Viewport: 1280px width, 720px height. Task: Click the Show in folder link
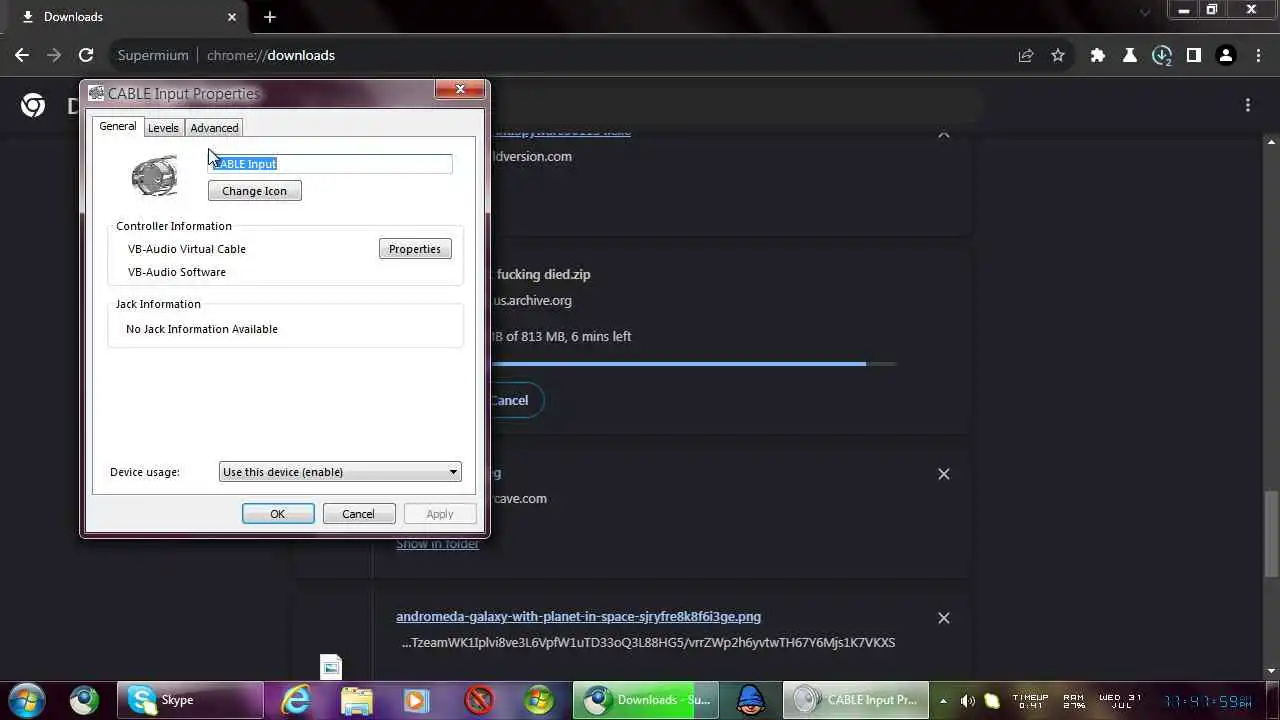(437, 544)
